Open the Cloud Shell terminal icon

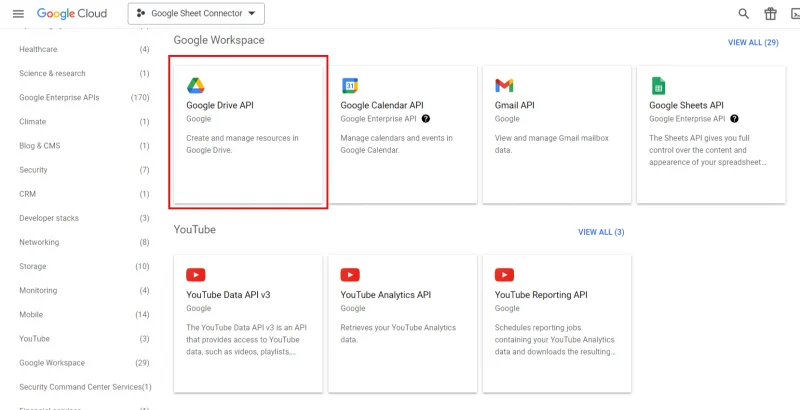coord(794,14)
